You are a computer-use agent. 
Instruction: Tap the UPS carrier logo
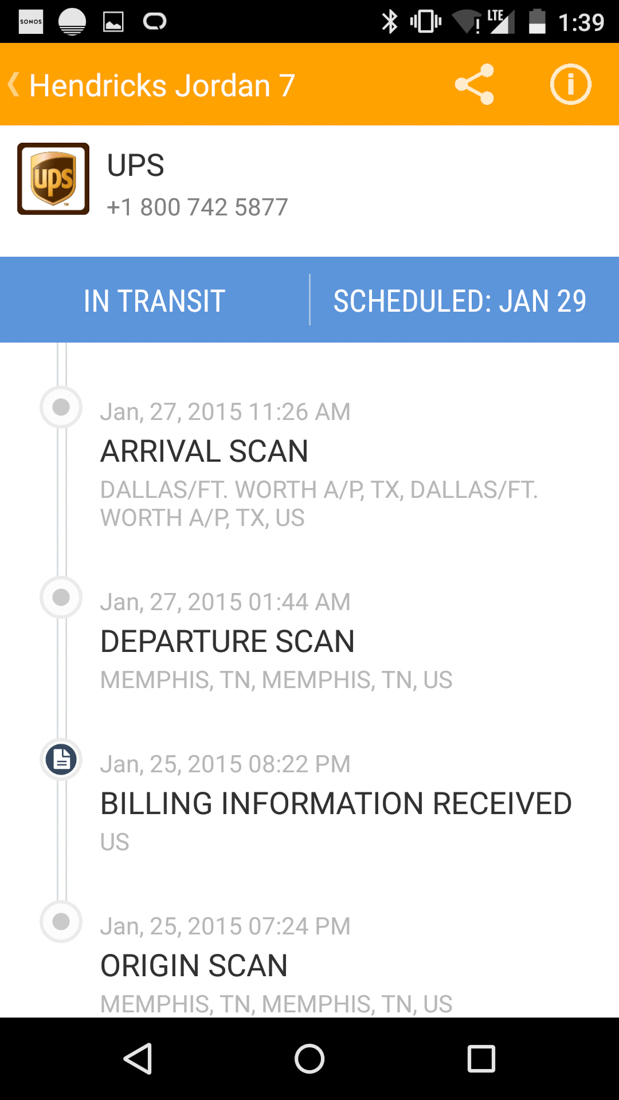click(x=53, y=179)
